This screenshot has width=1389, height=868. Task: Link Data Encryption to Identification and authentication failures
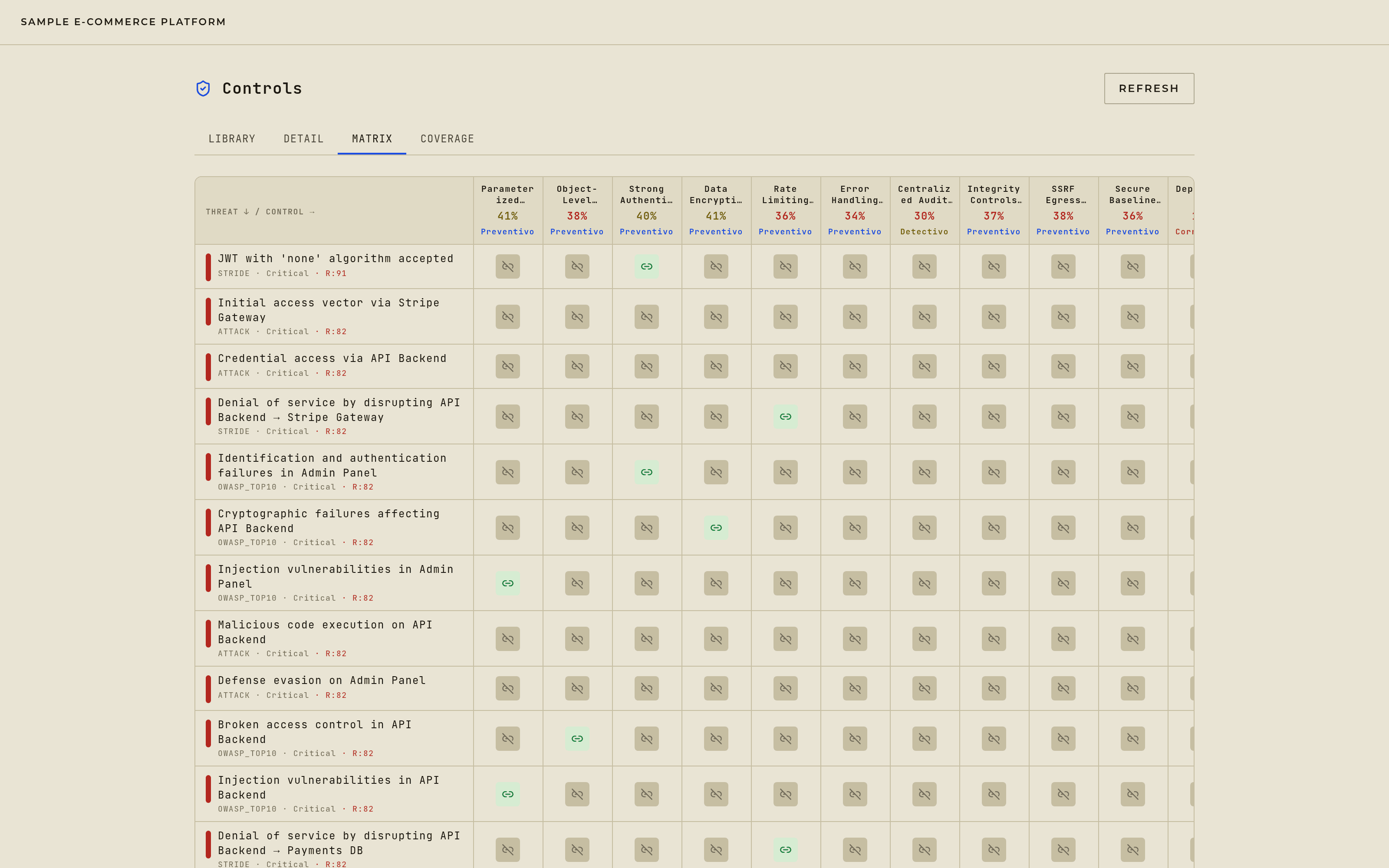(x=716, y=472)
